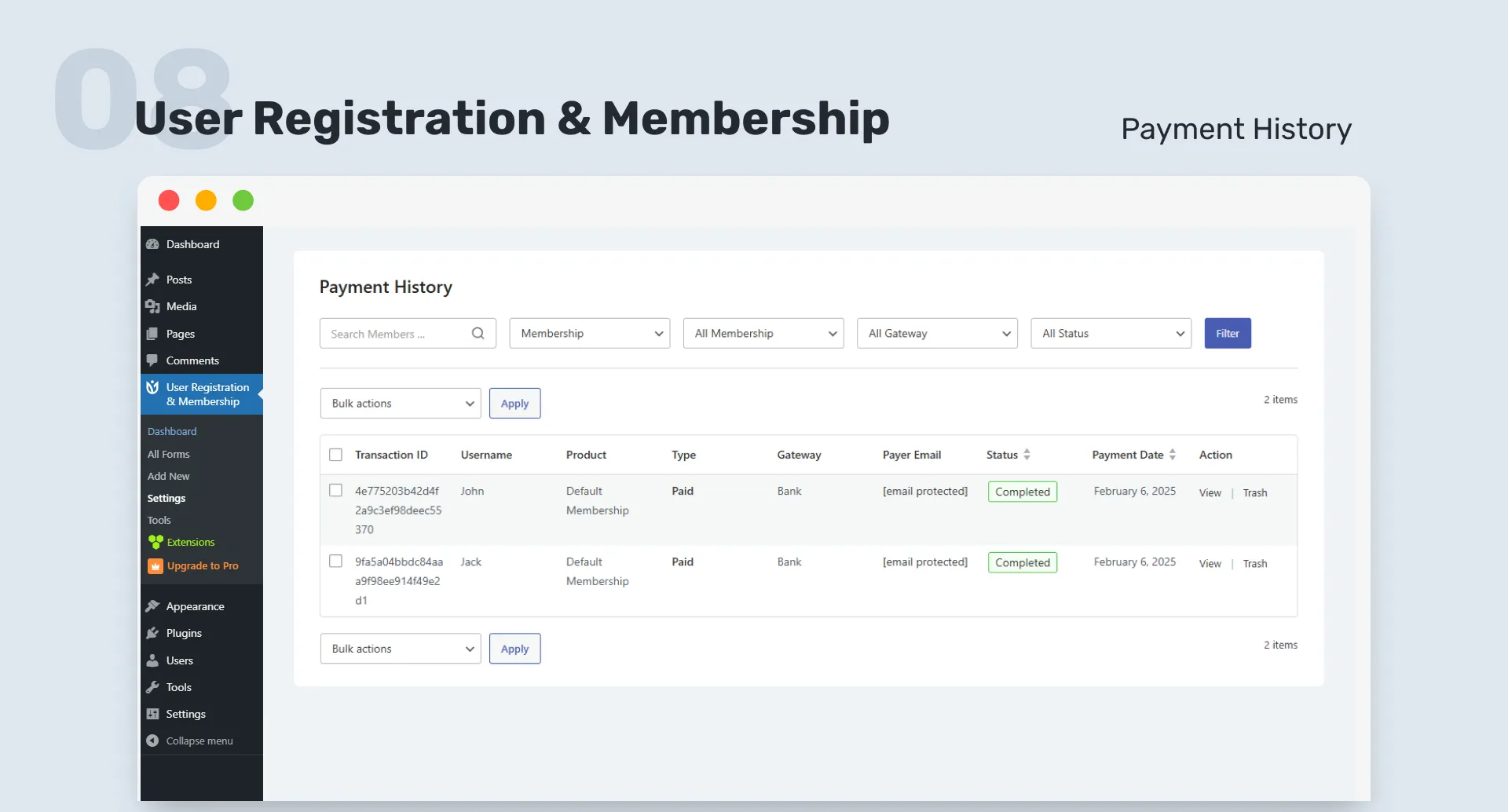Open the Dashboard submenu link
The image size is (1508, 812).
coord(172,431)
